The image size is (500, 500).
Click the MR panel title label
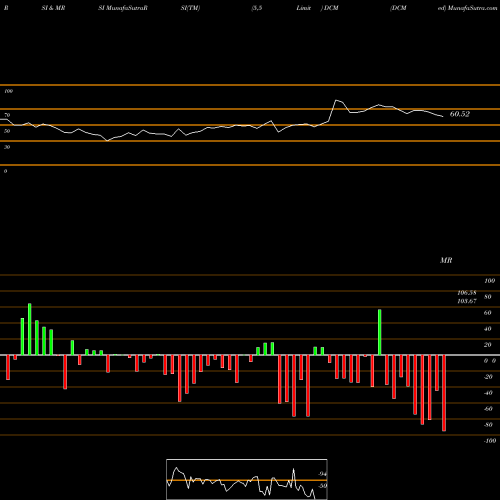[x=446, y=260]
